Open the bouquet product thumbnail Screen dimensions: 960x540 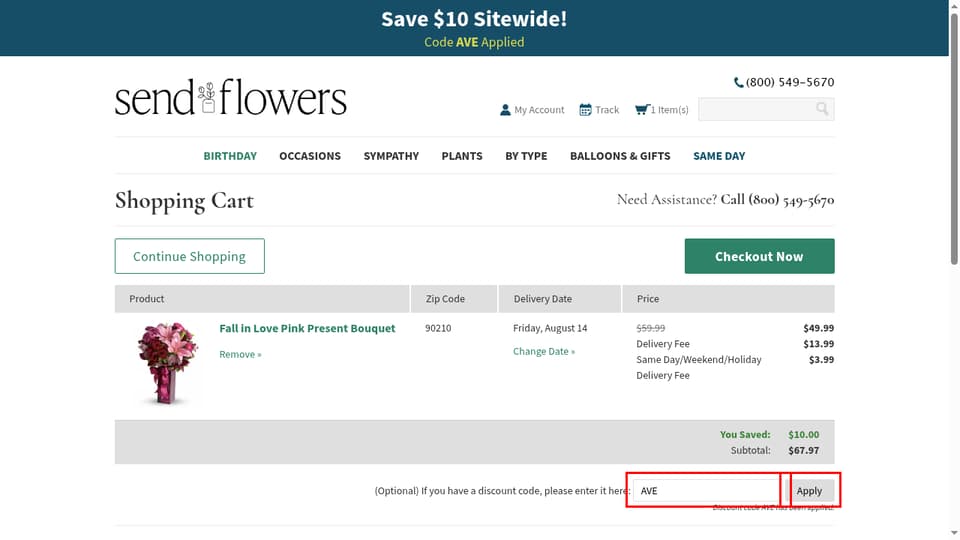pyautogui.click(x=167, y=362)
